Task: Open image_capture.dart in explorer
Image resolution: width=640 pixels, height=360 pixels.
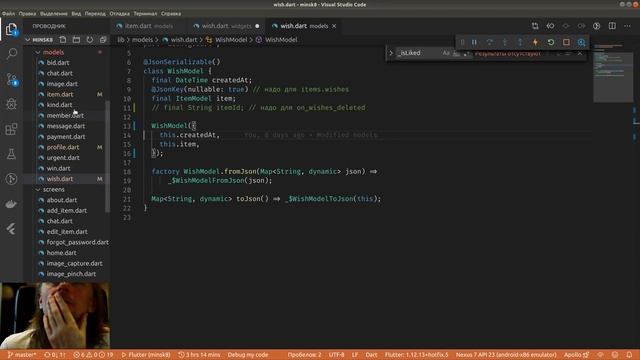Action: [x=74, y=263]
